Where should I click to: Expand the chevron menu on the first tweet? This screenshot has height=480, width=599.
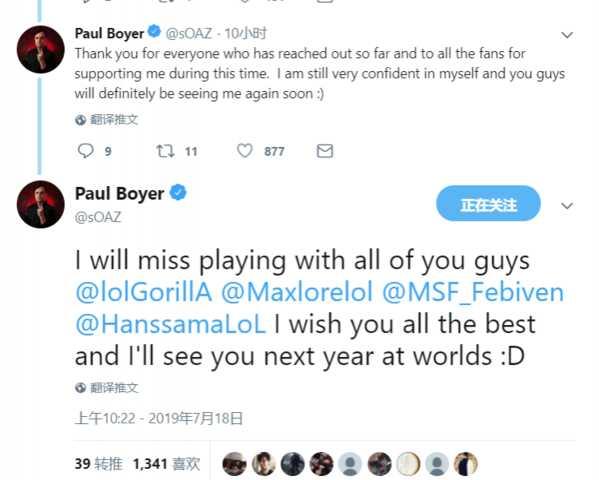click(x=567, y=35)
